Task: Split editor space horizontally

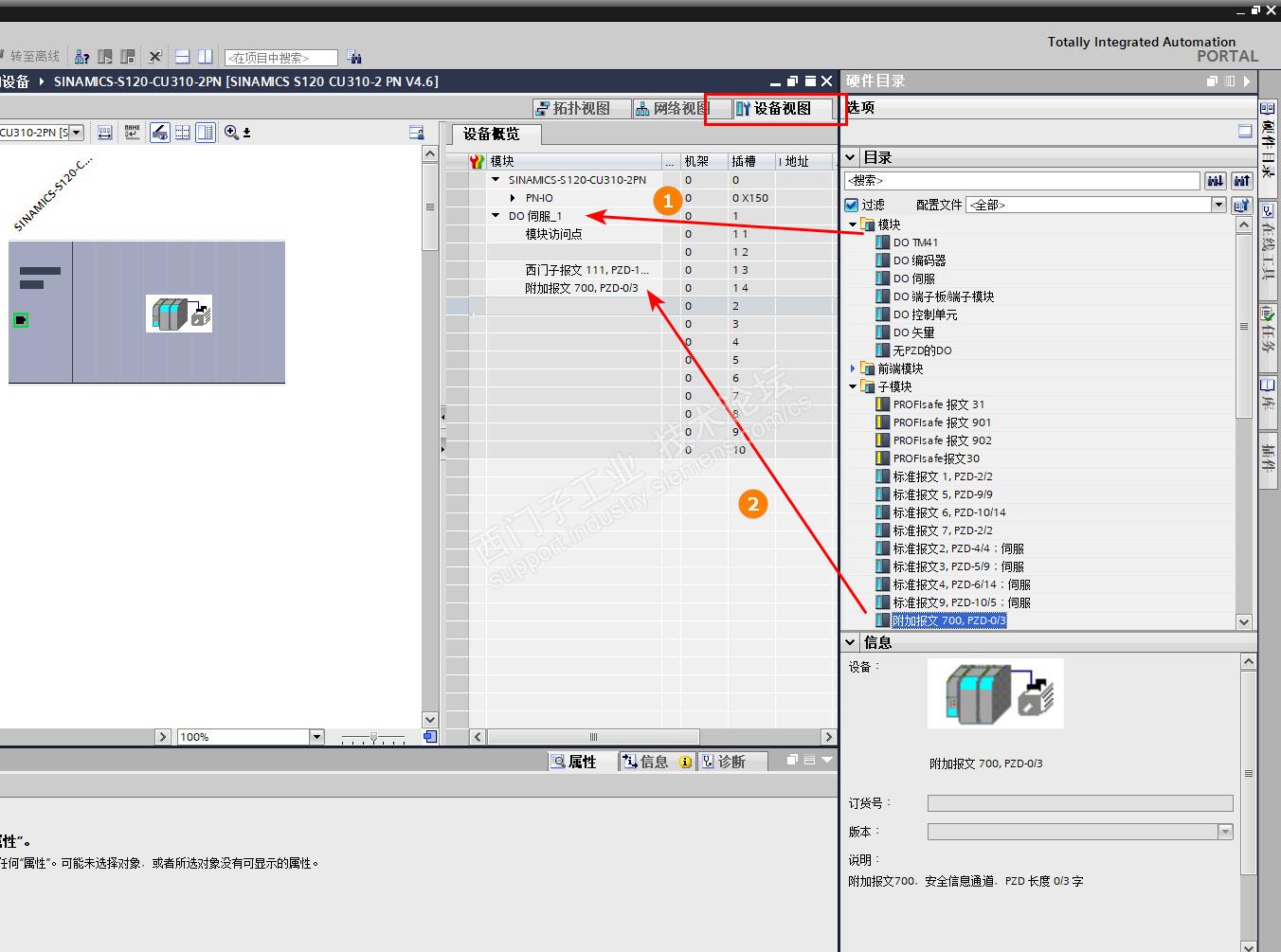Action: pos(183,57)
